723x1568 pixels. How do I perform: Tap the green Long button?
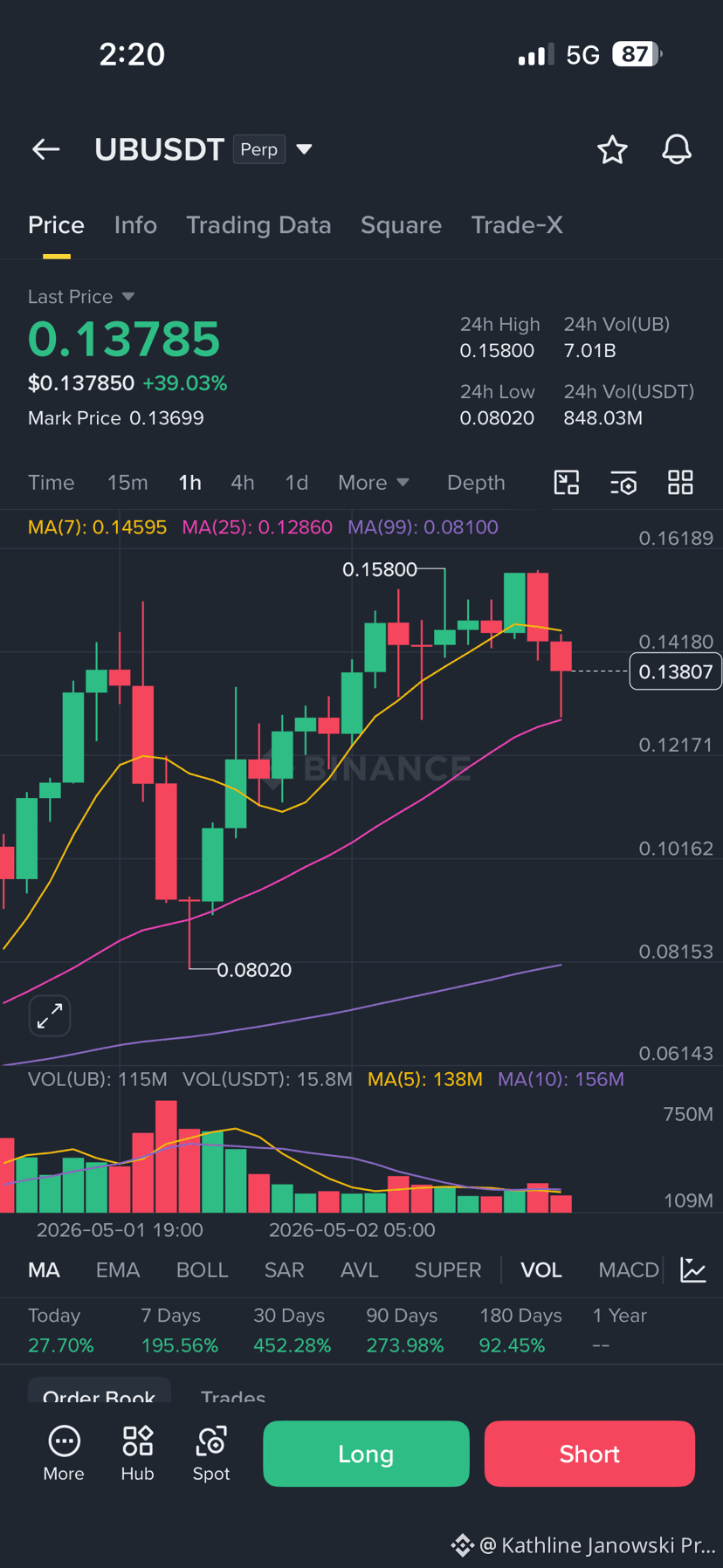point(366,1454)
